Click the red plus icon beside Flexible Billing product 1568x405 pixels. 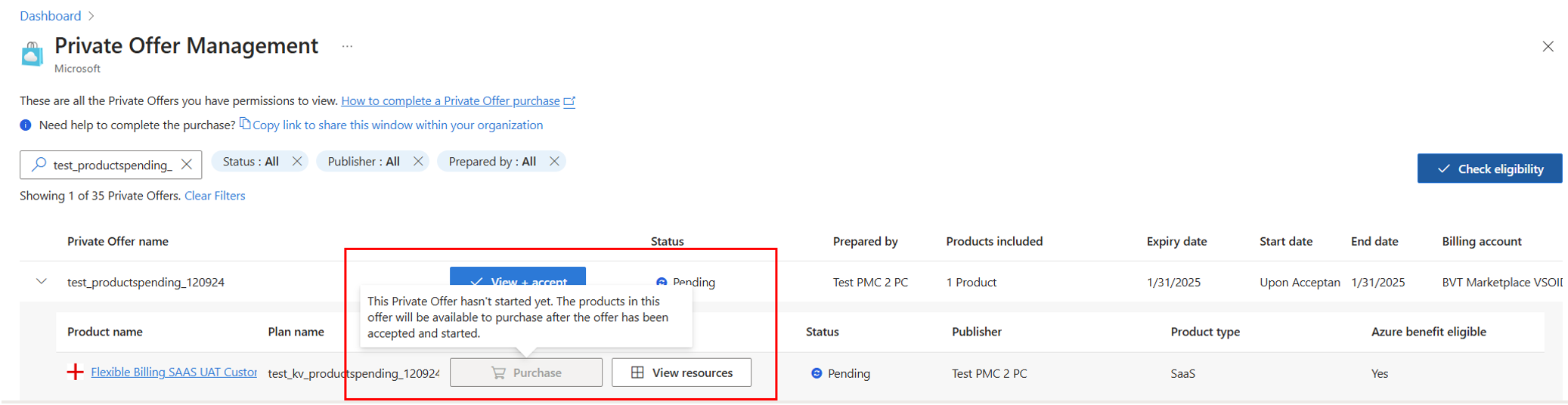tap(75, 372)
